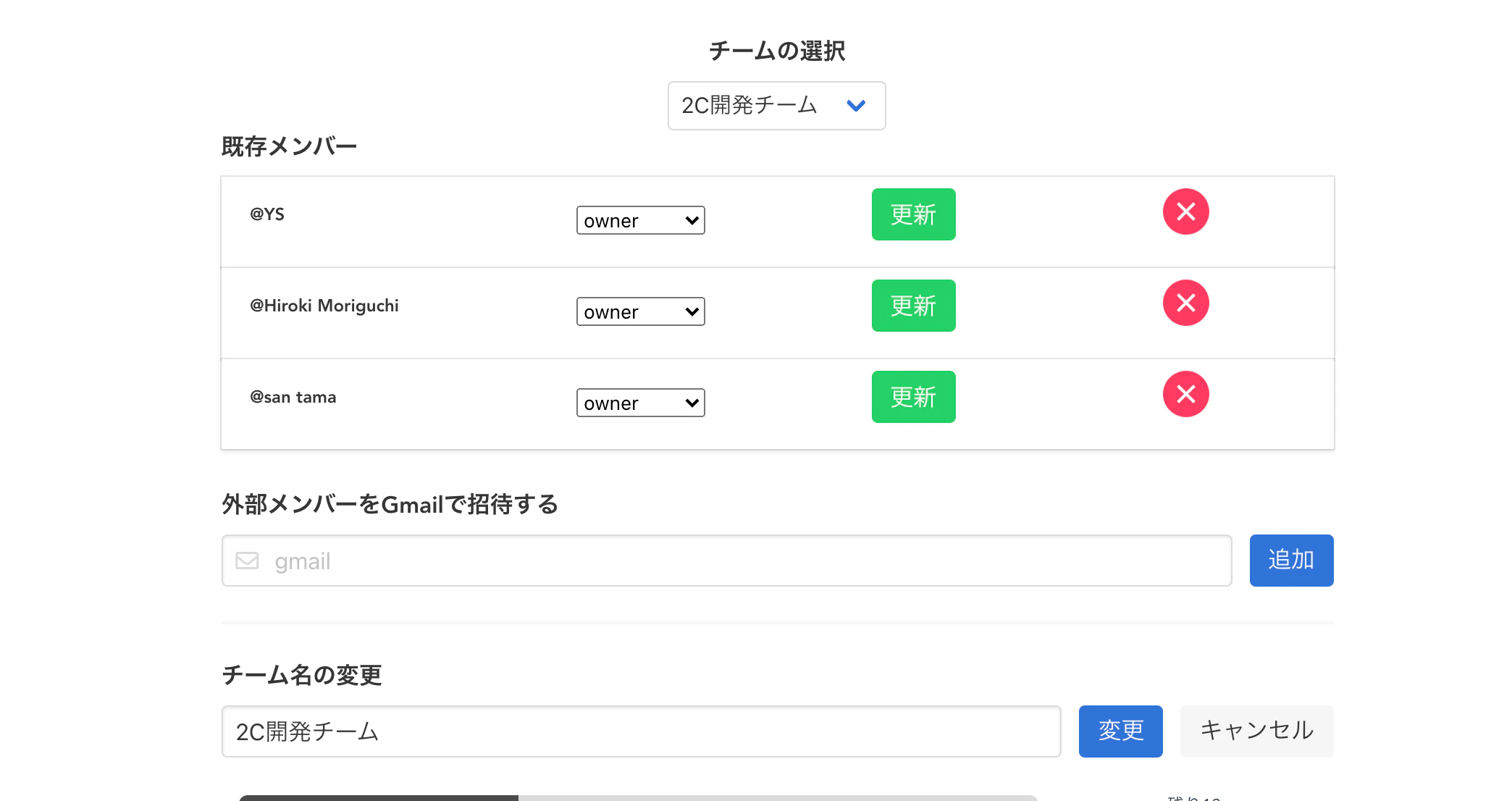Remove member @Hiroki Moriguchi with red X

pos(1185,303)
